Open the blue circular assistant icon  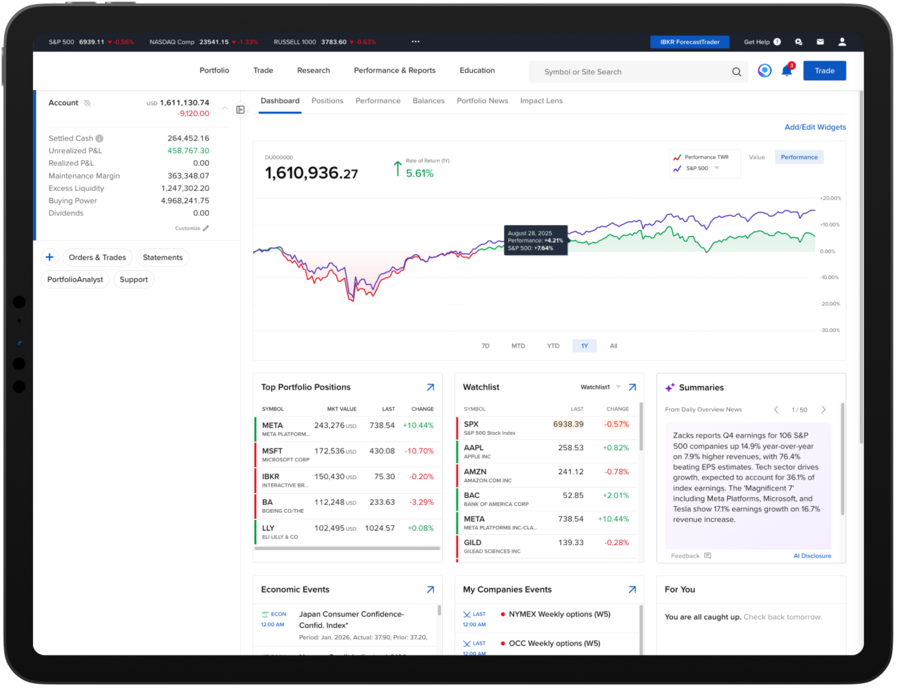(x=764, y=70)
